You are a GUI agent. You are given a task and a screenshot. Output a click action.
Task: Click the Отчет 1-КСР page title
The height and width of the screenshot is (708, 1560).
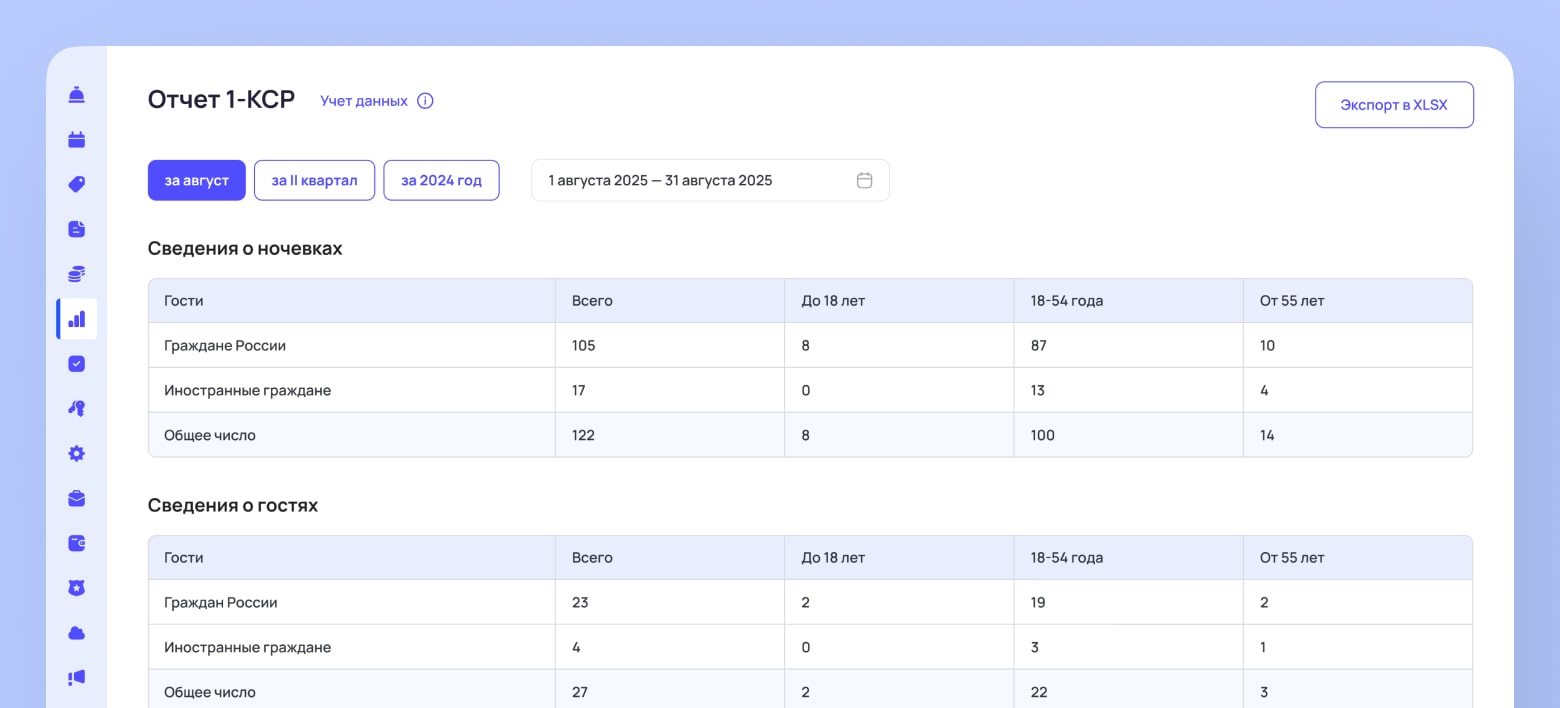(222, 100)
